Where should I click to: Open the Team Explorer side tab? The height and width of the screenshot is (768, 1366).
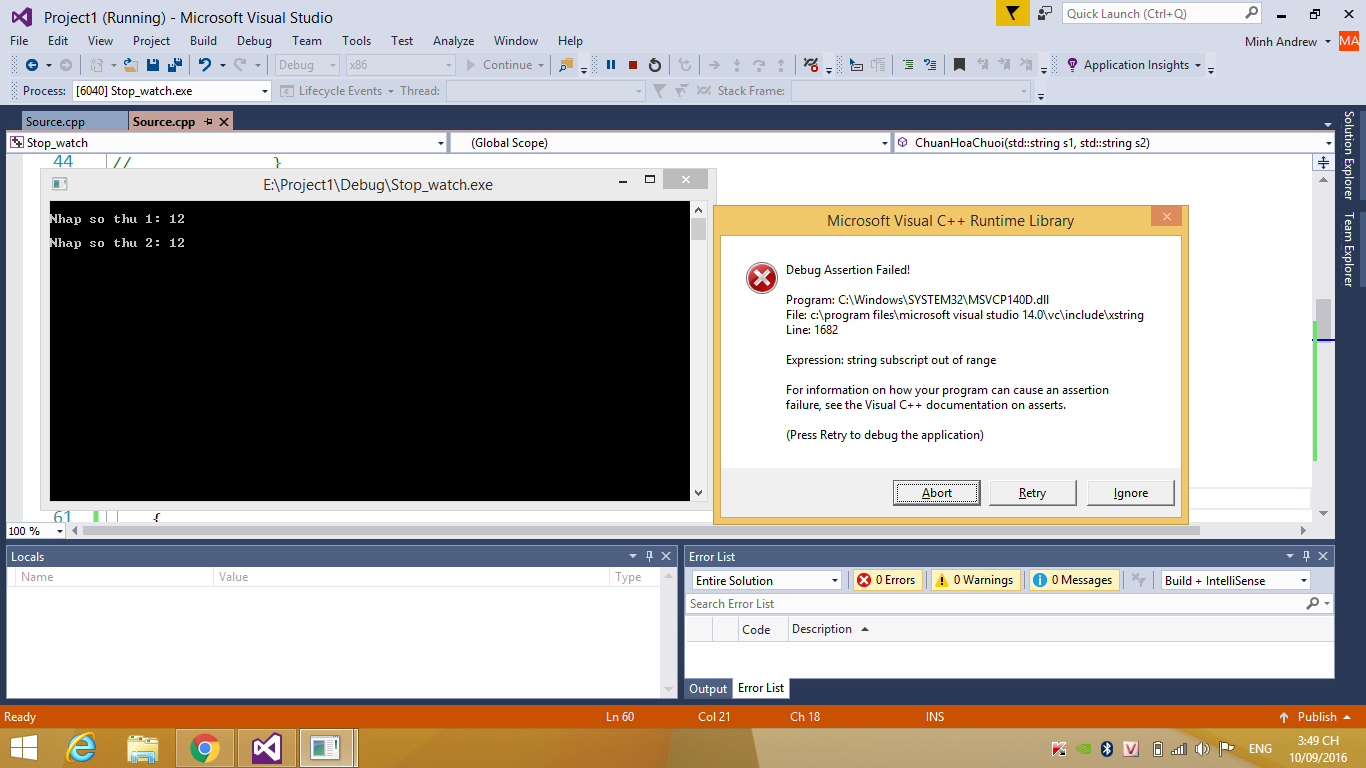tap(1349, 249)
